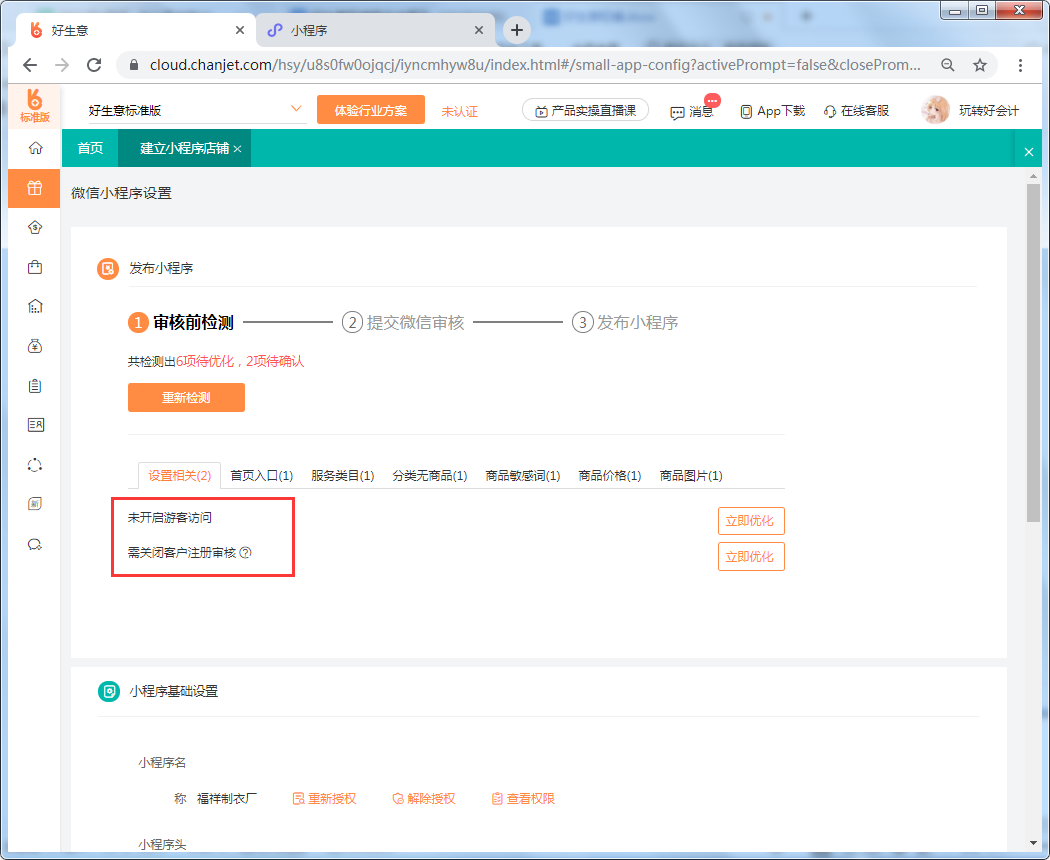Select the 首页入口(1) tab
The image size is (1050, 860).
tap(262, 476)
